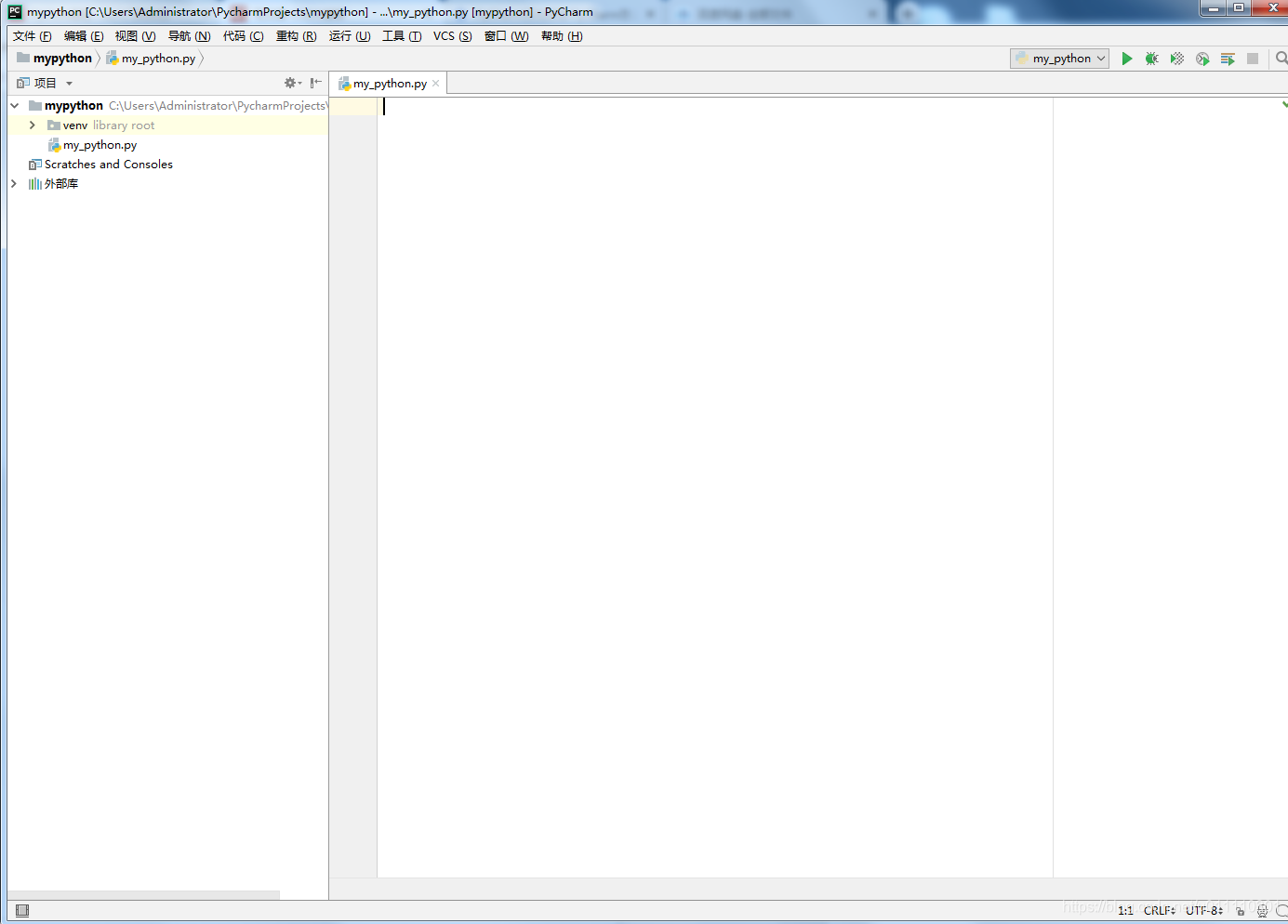Screen dimensions: 1288x924
Task: Select Scratches and Consoles item
Action: pos(109,165)
